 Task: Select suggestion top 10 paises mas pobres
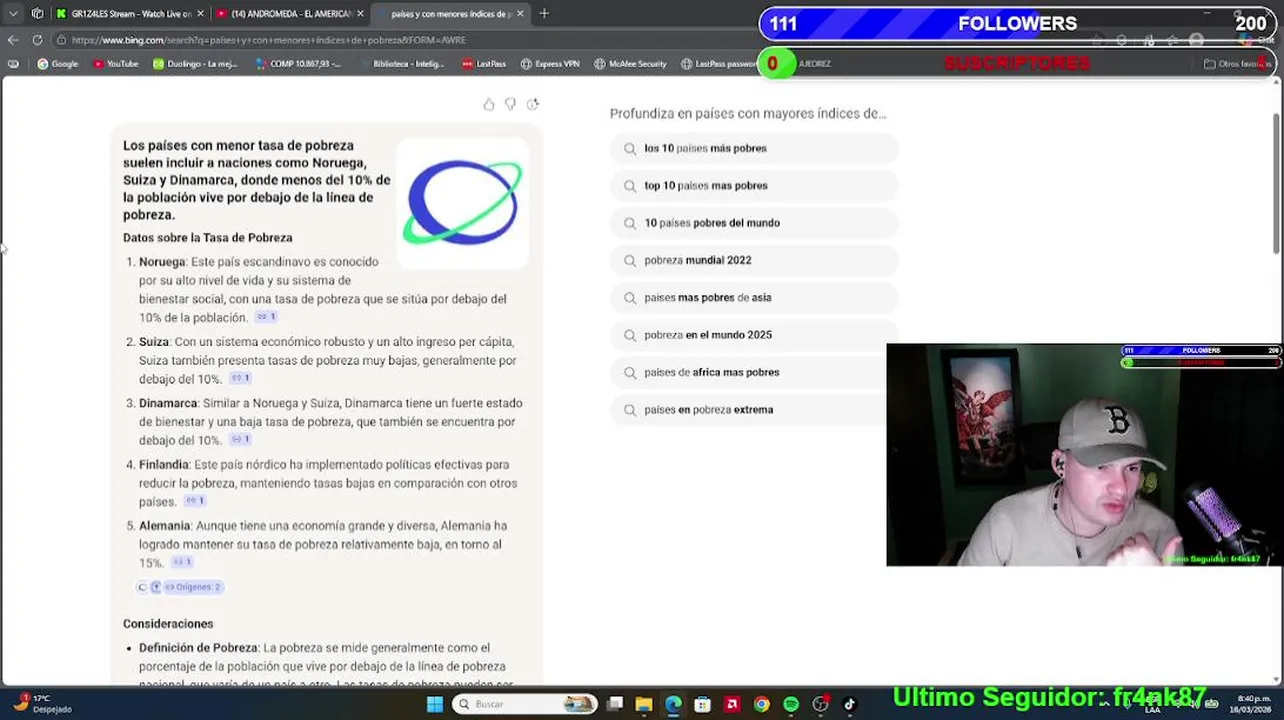click(x=754, y=186)
